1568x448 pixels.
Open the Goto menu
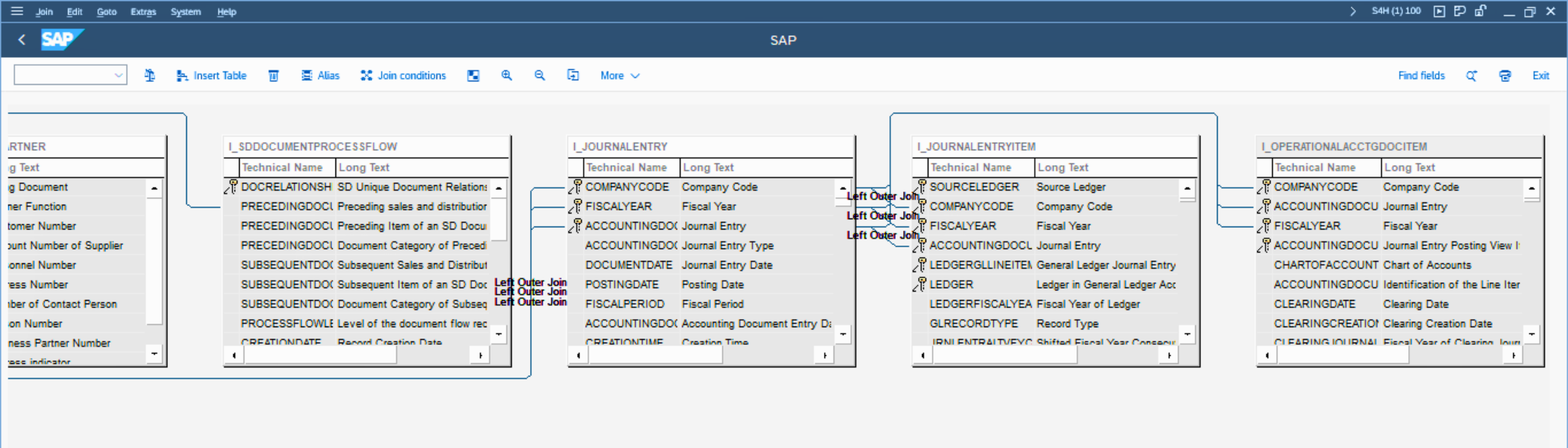(107, 12)
